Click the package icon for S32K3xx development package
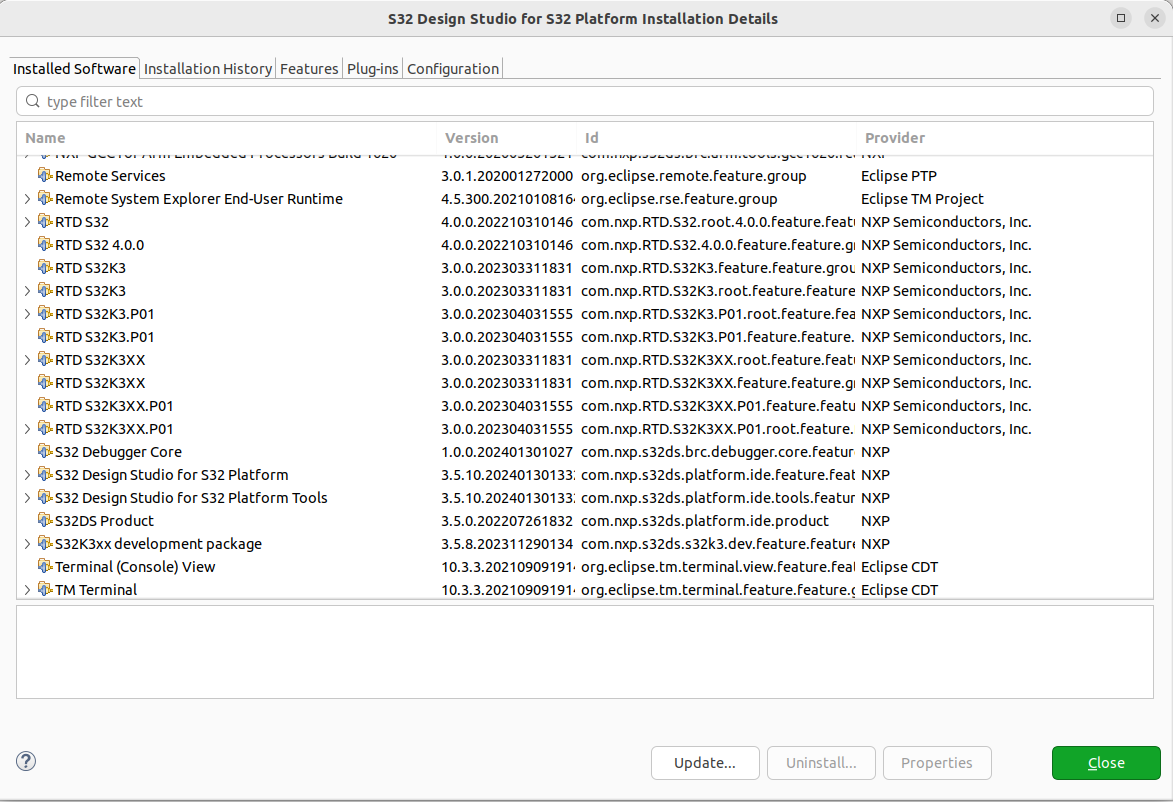 tap(45, 543)
